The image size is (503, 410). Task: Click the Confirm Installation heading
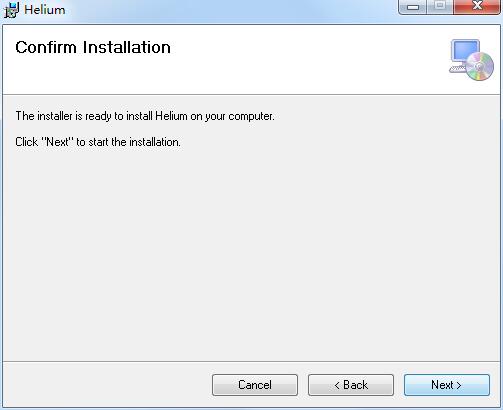[x=93, y=47]
